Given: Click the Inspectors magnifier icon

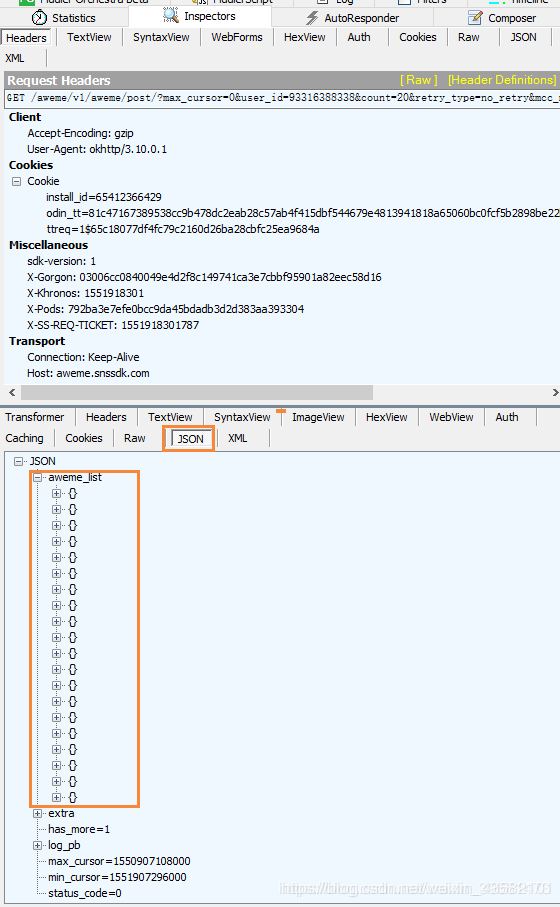Looking at the screenshot, I should pyautogui.click(x=171, y=15).
